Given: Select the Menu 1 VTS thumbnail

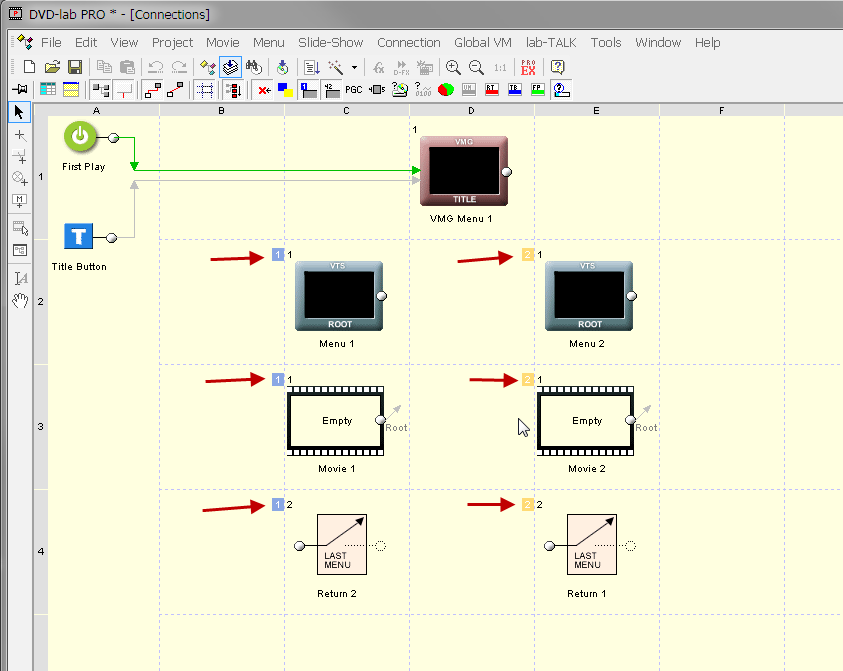Looking at the screenshot, I should 339,296.
